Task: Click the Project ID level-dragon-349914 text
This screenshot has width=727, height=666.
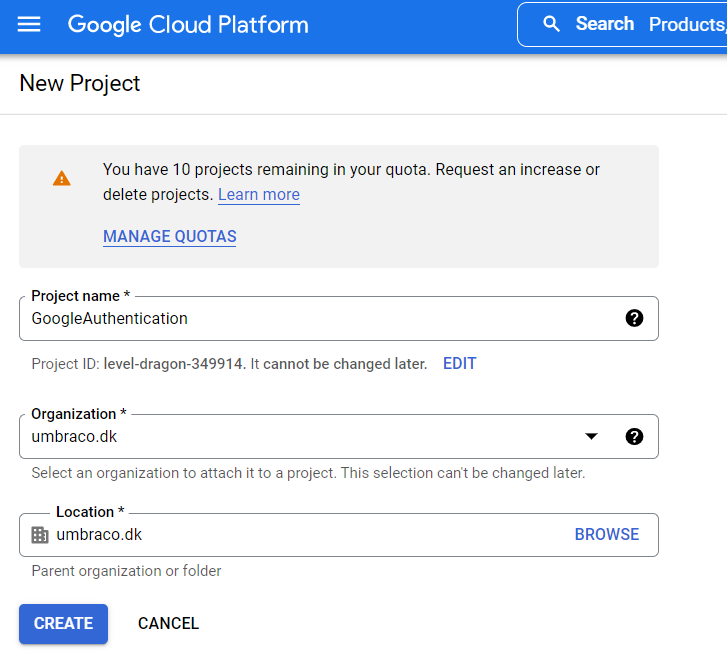Action: [173, 364]
